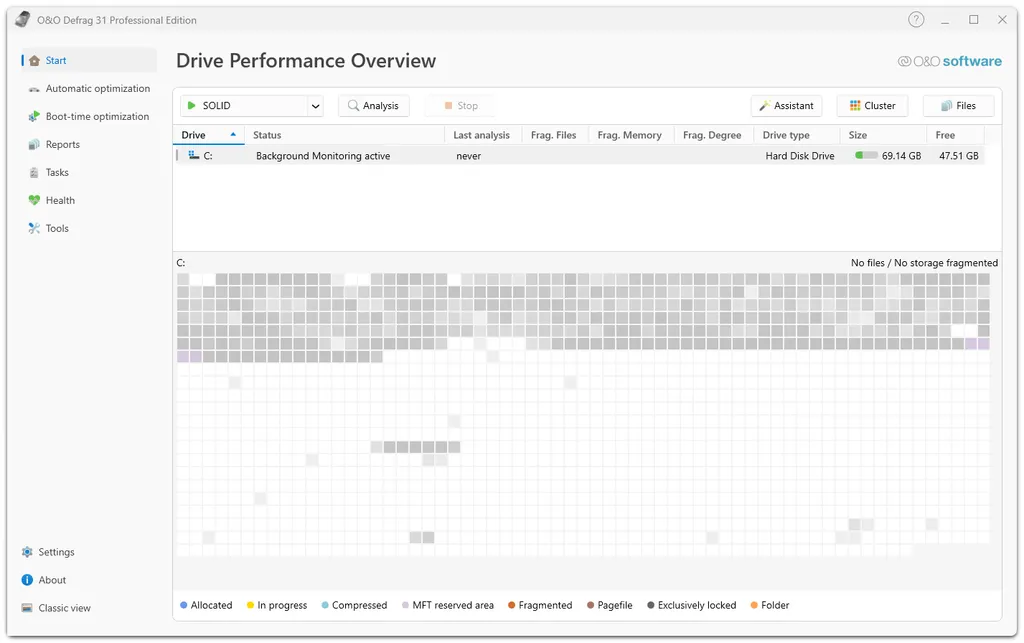Click the Tools wrench icon
The width and height of the screenshot is (1024, 643).
point(34,228)
